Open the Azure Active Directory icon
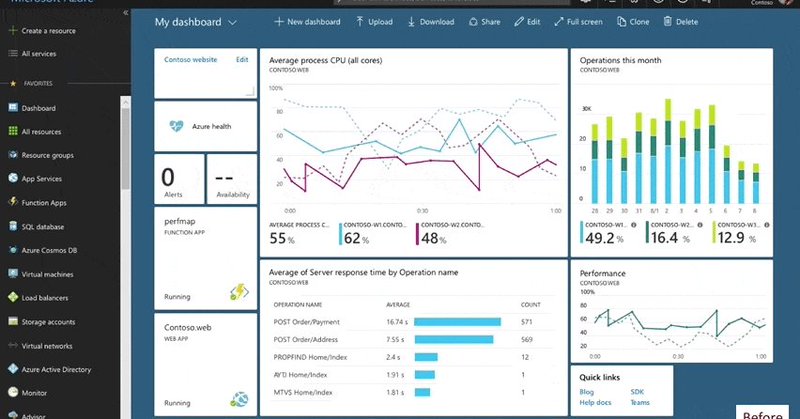 (x=13, y=368)
